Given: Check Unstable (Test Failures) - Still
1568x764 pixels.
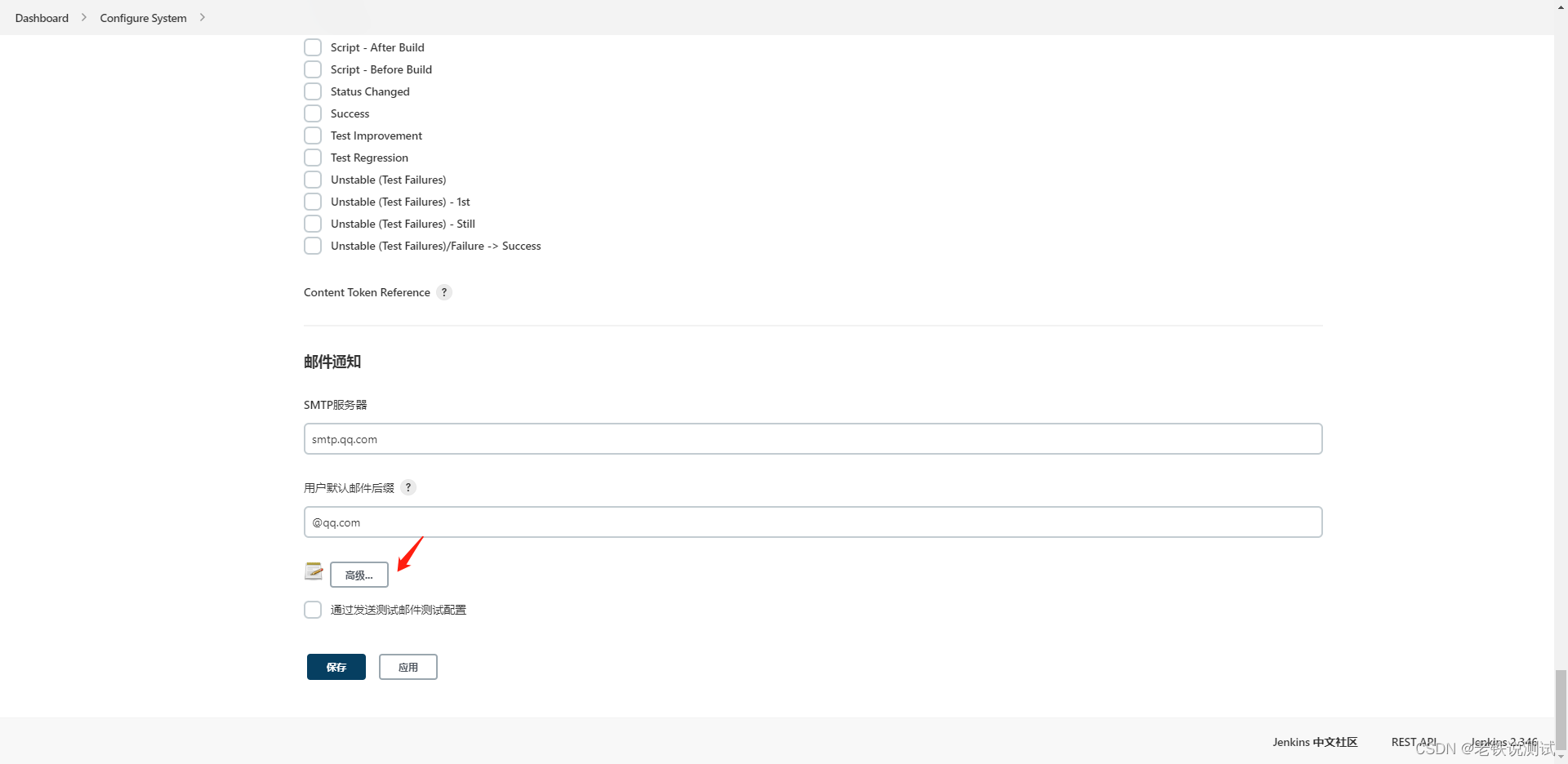Looking at the screenshot, I should (313, 224).
